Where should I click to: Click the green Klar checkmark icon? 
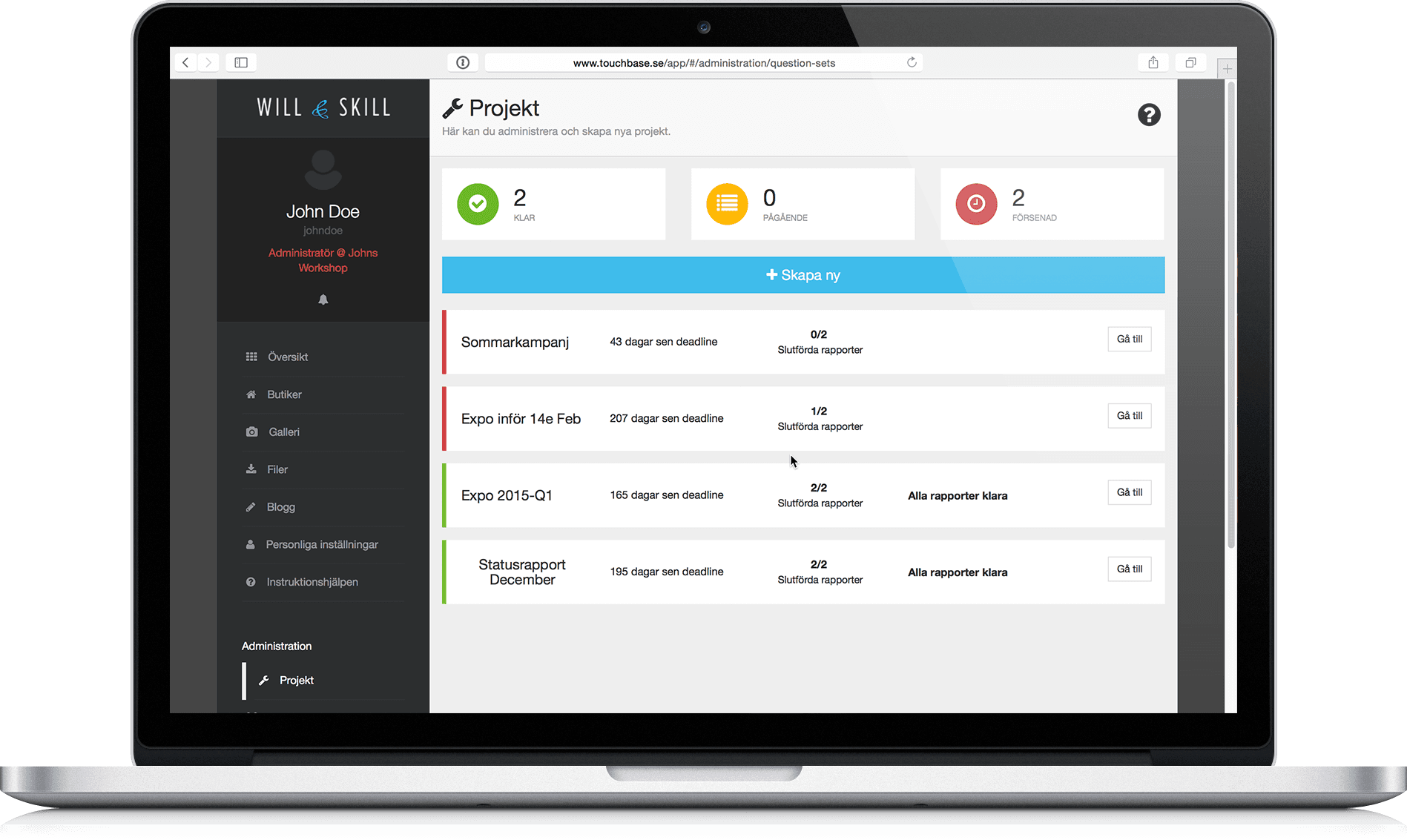coord(478,204)
